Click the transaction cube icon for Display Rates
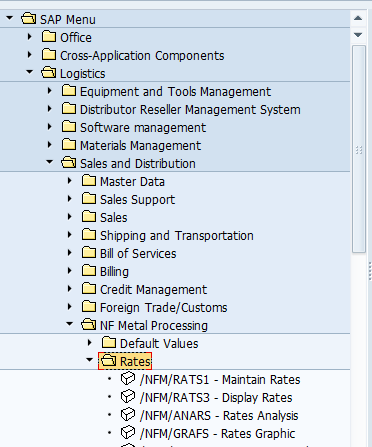Image resolution: width=372 pixels, height=447 pixels. tap(128, 397)
